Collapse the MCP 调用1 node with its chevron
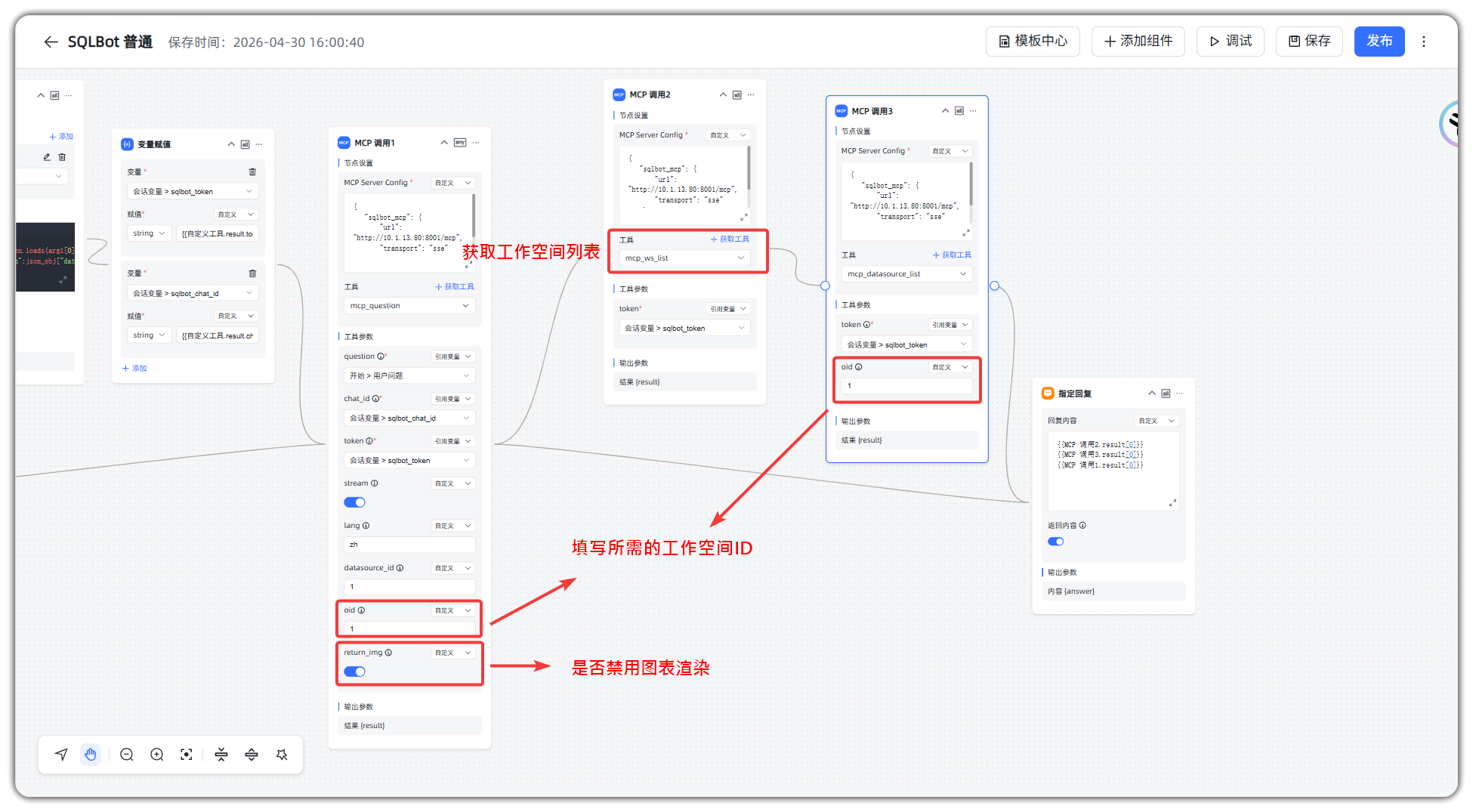The width and height of the screenshot is (1473, 812). [444, 142]
